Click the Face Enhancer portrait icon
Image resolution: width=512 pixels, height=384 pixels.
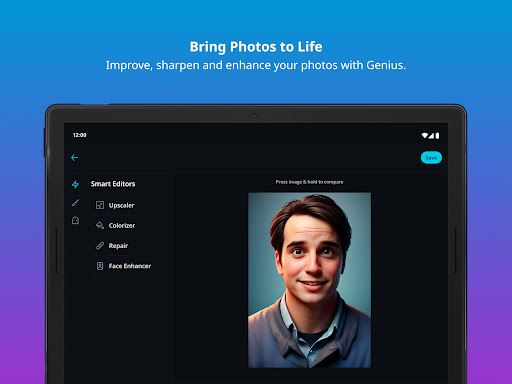pyautogui.click(x=100, y=266)
